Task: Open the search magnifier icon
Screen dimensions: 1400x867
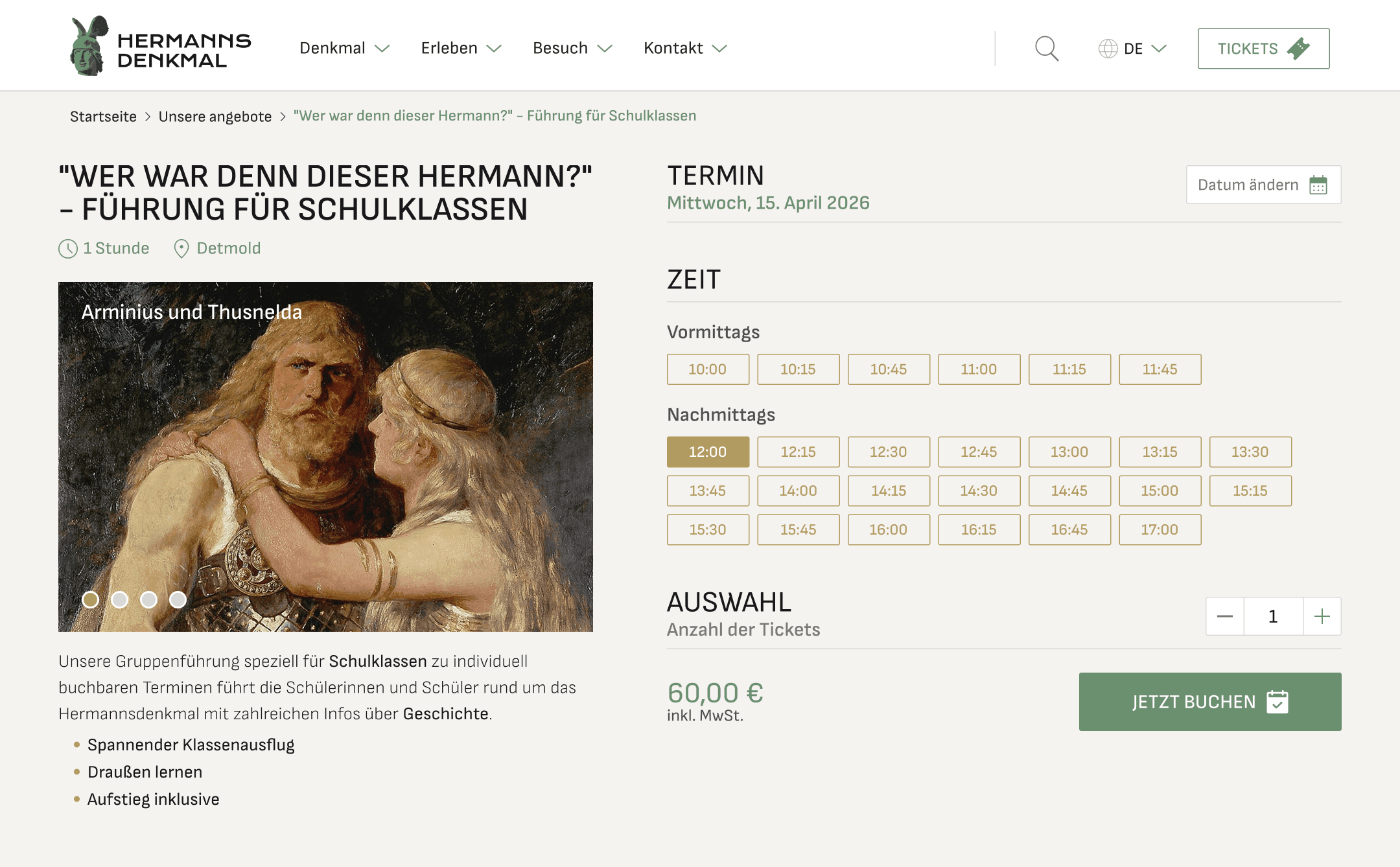Action: click(1046, 49)
